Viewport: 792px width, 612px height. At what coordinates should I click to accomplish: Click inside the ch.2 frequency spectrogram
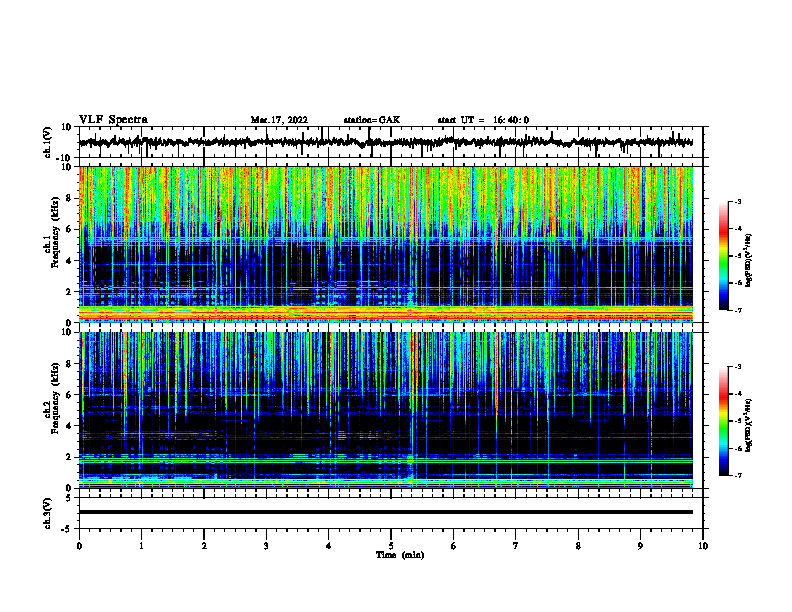[x=386, y=410]
